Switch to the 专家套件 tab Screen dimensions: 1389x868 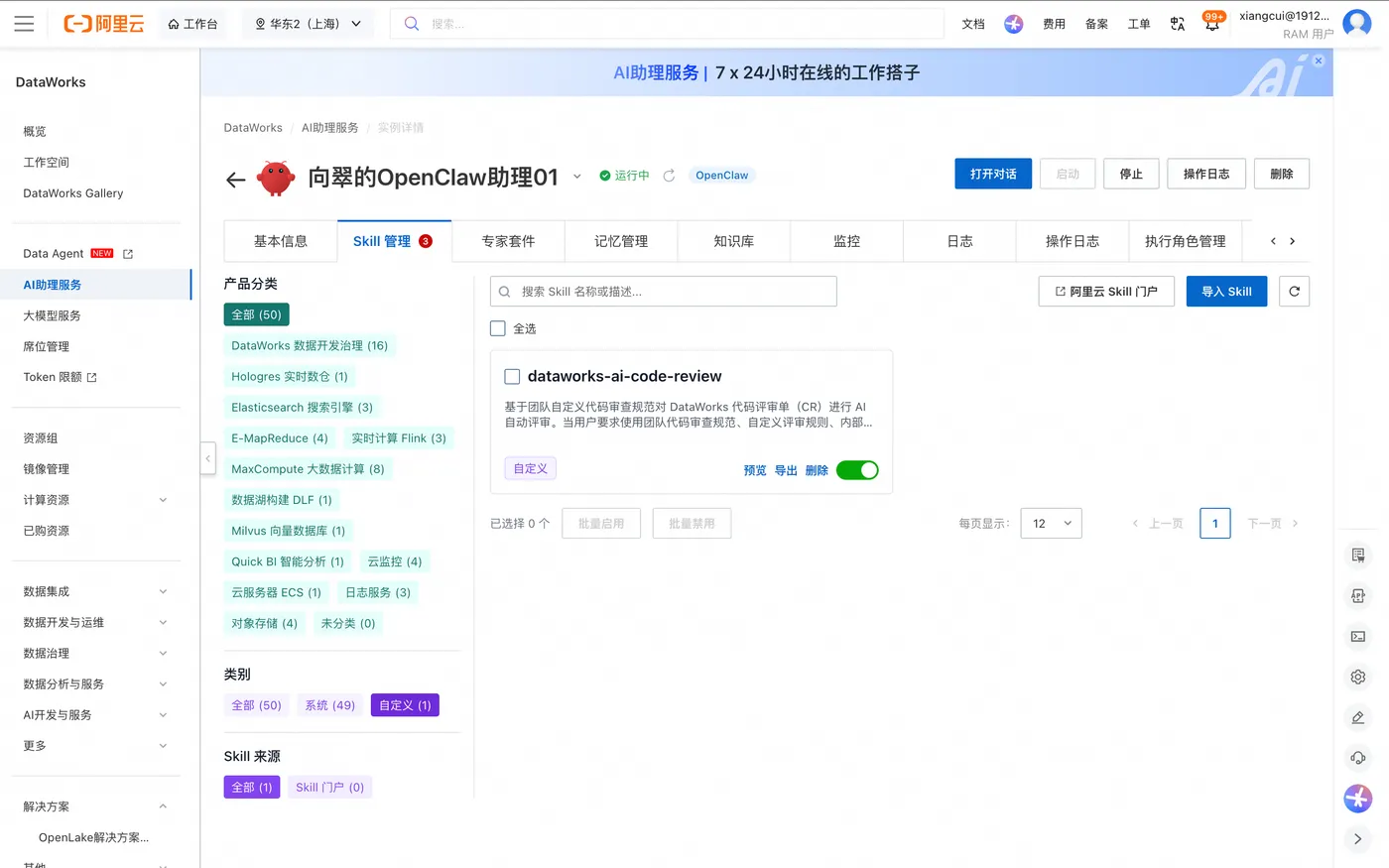pos(508,241)
